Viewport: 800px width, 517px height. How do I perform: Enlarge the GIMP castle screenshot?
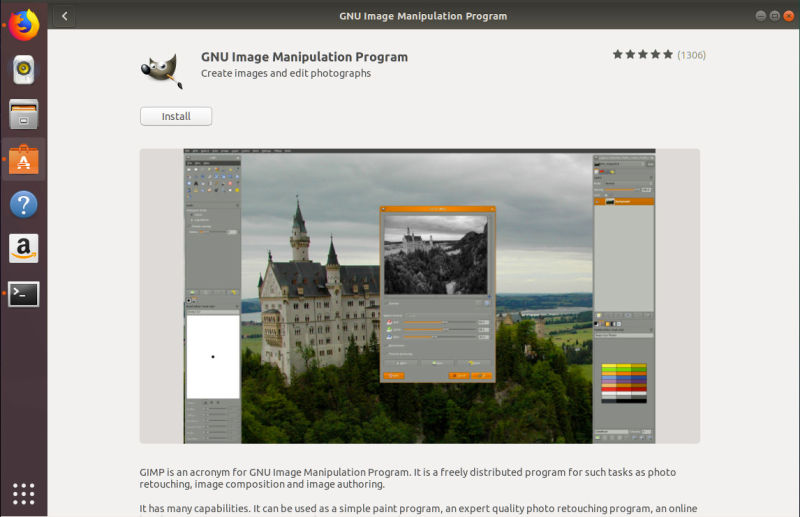[419, 296]
